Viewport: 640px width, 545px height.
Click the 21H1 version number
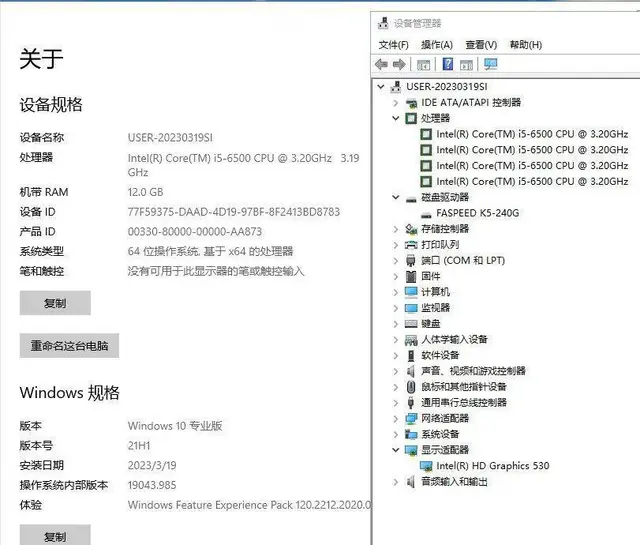point(139,445)
